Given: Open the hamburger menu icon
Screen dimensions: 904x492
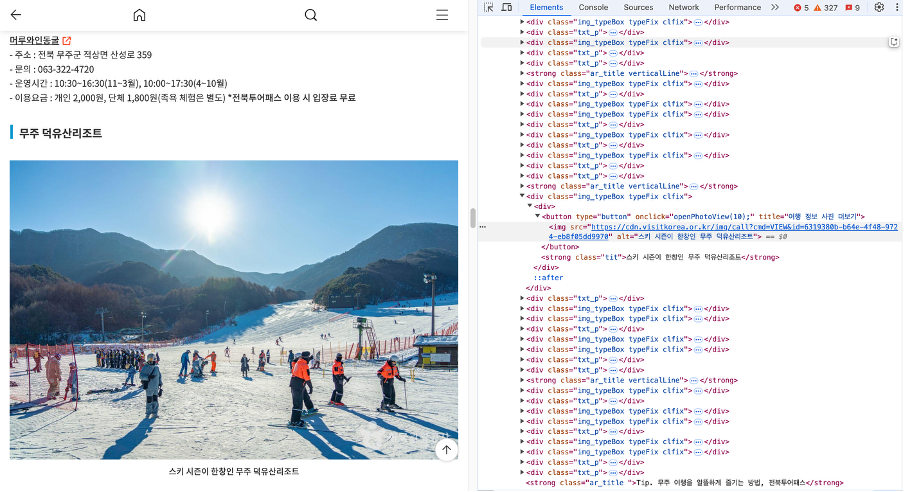Looking at the screenshot, I should (x=442, y=15).
